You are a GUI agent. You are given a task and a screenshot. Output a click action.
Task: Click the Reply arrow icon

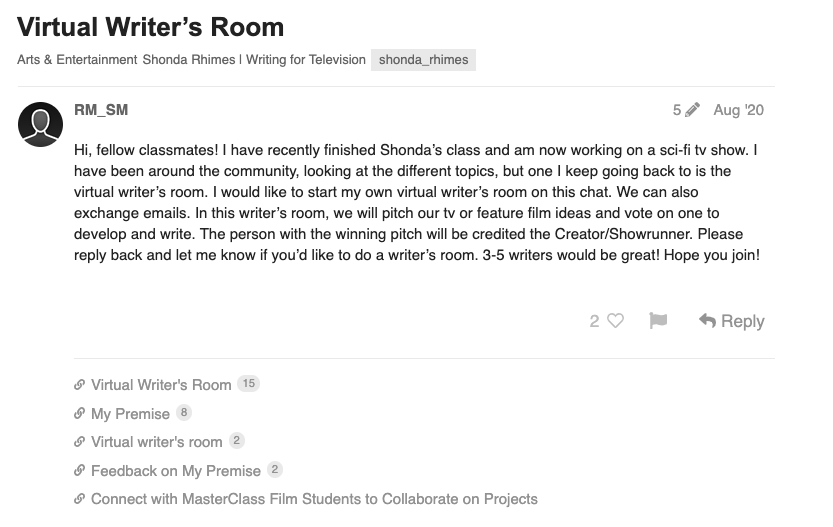[x=707, y=321]
